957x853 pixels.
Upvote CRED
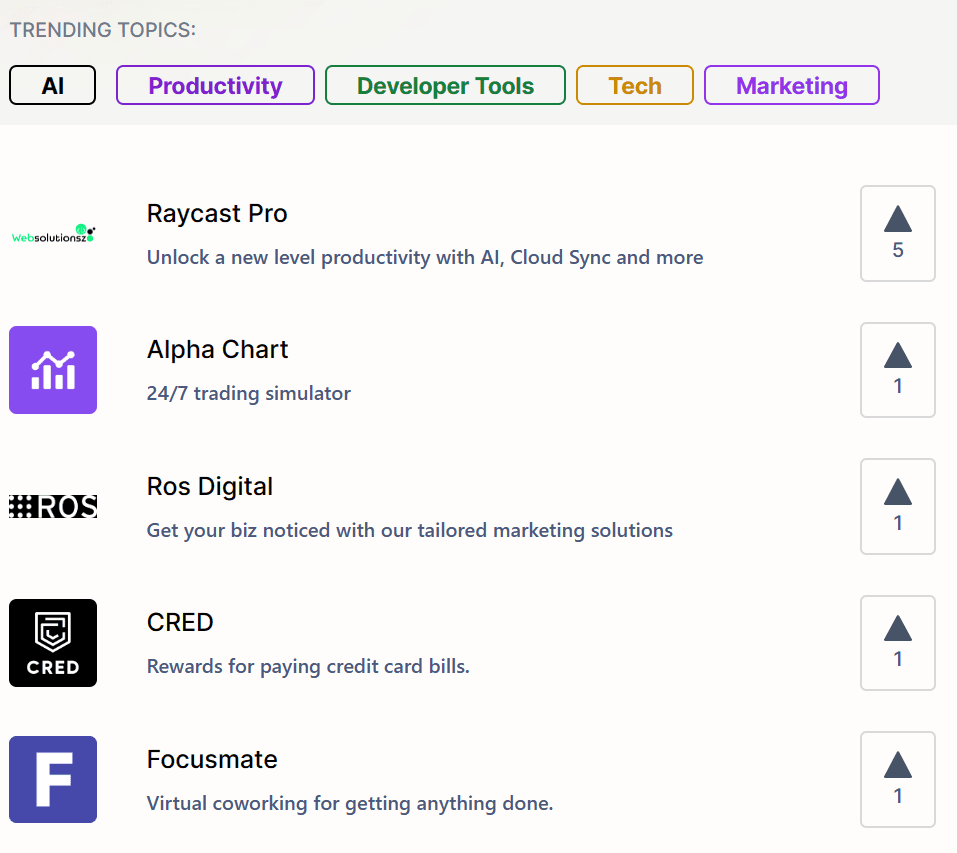pyautogui.click(x=898, y=643)
